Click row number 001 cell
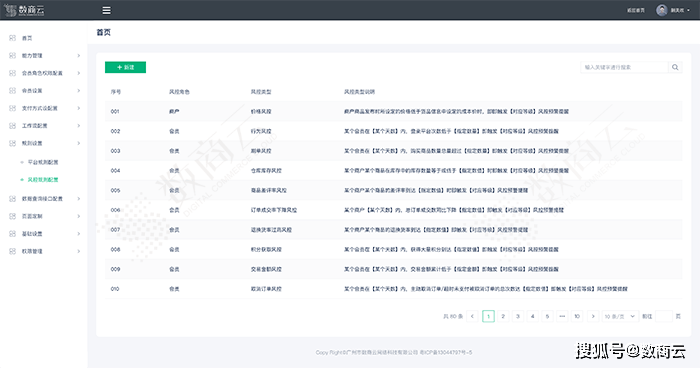700x368 pixels. coord(115,111)
